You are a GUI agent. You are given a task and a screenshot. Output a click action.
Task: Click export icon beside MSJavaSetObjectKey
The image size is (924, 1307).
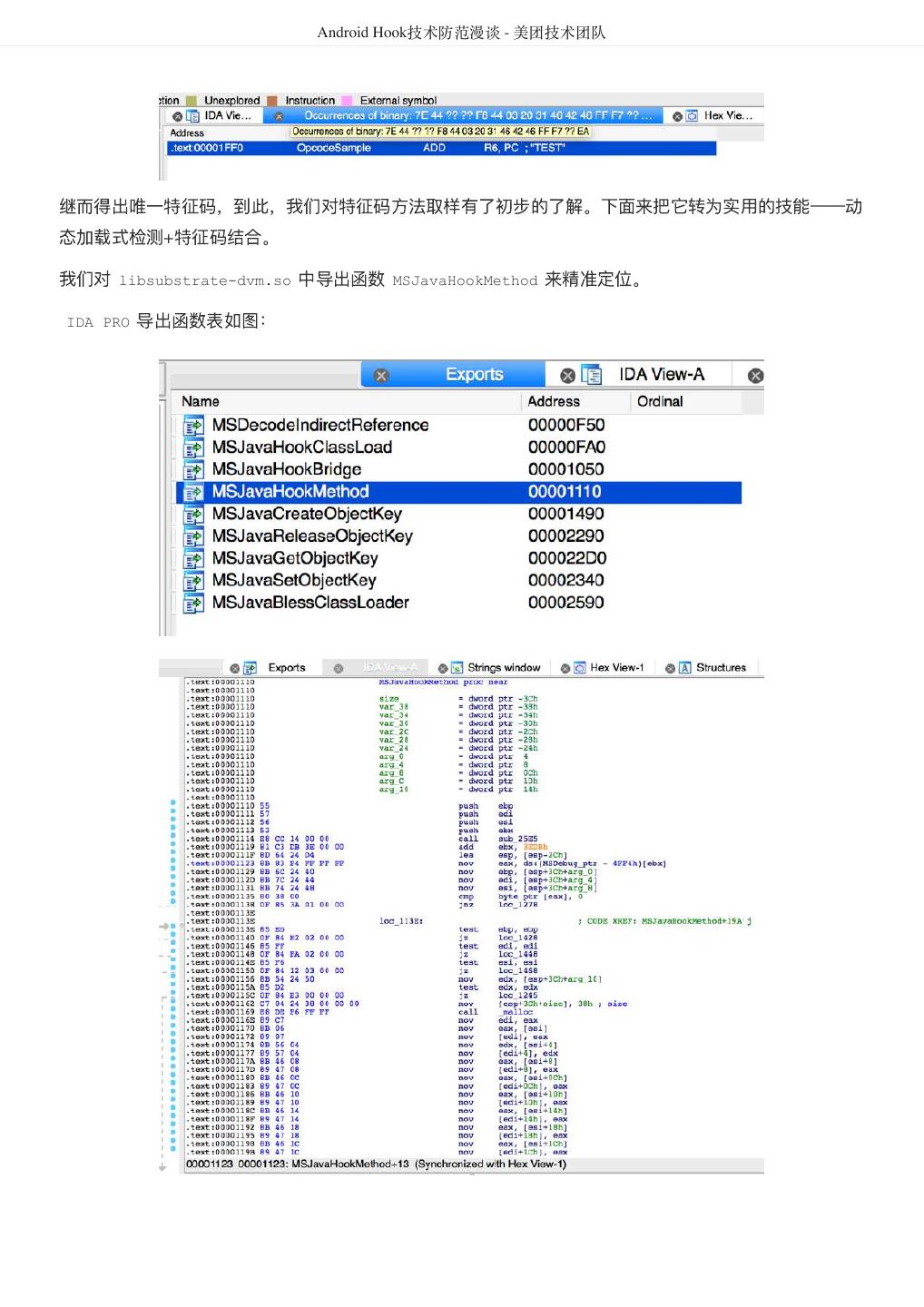(x=193, y=581)
